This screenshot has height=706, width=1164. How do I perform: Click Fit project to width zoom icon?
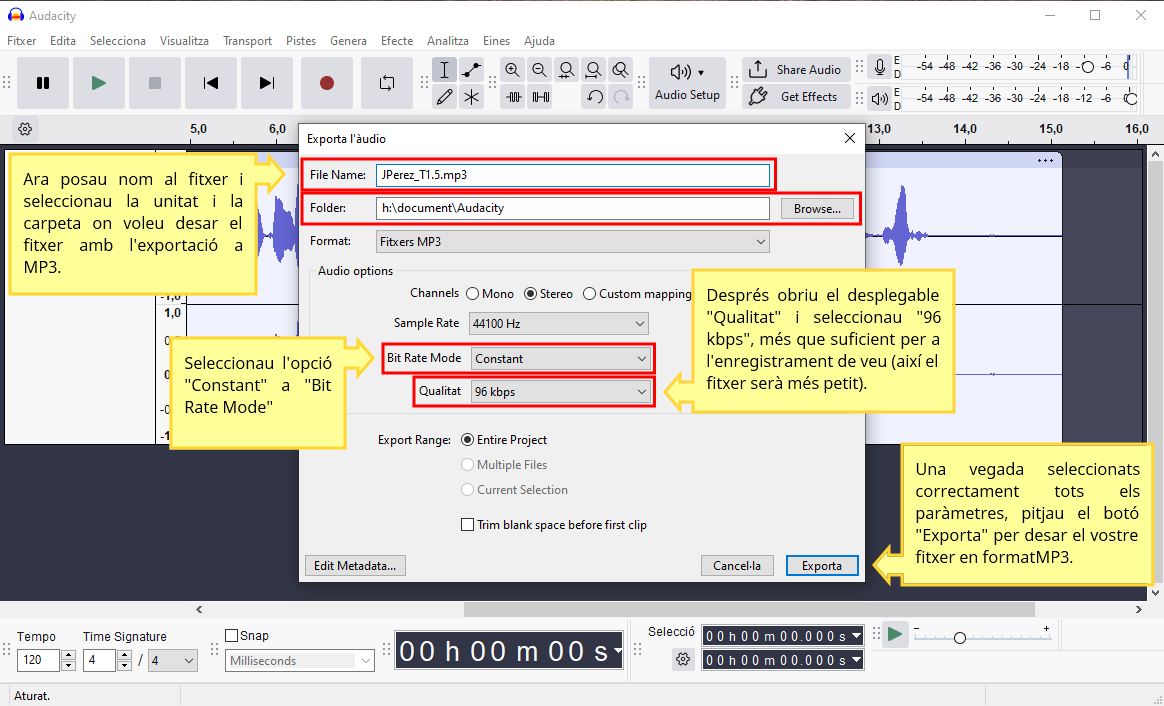point(593,70)
